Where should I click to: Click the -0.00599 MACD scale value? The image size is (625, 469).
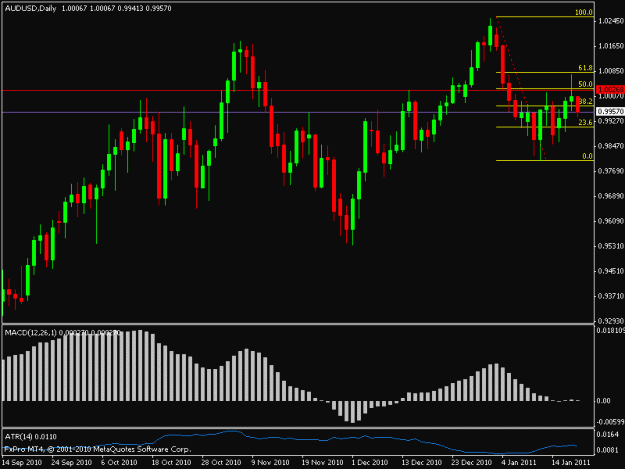point(610,422)
